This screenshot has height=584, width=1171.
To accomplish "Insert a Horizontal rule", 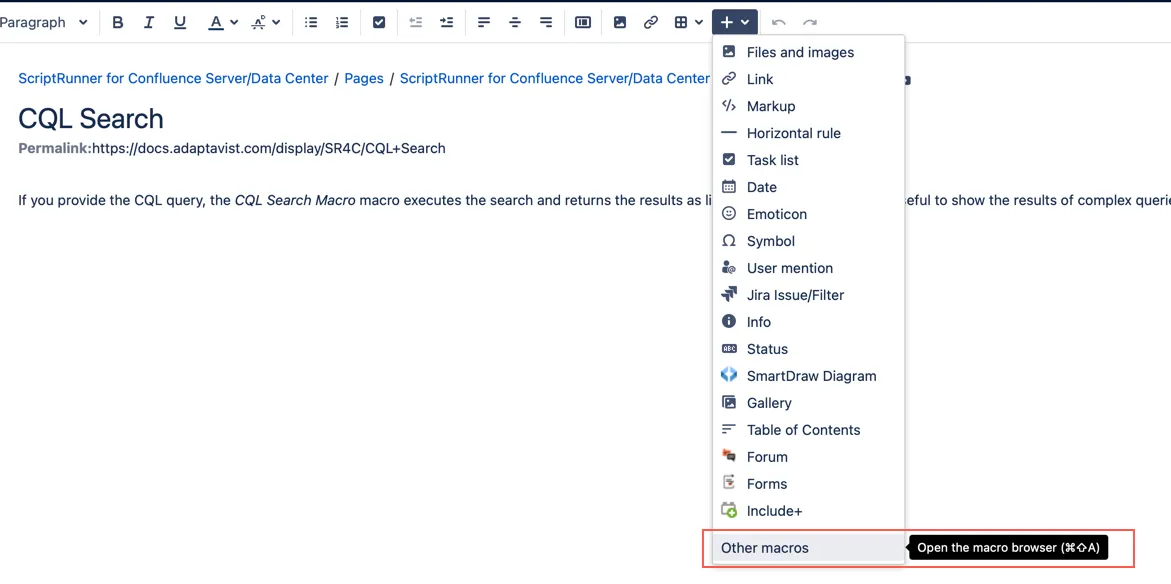I will pos(809,133).
